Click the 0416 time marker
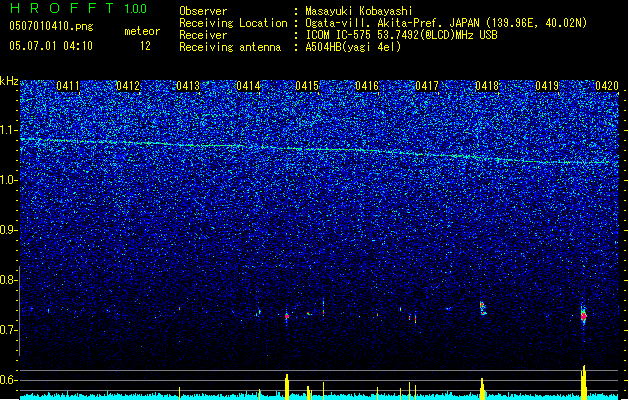The height and width of the screenshot is (400, 629). [x=367, y=86]
